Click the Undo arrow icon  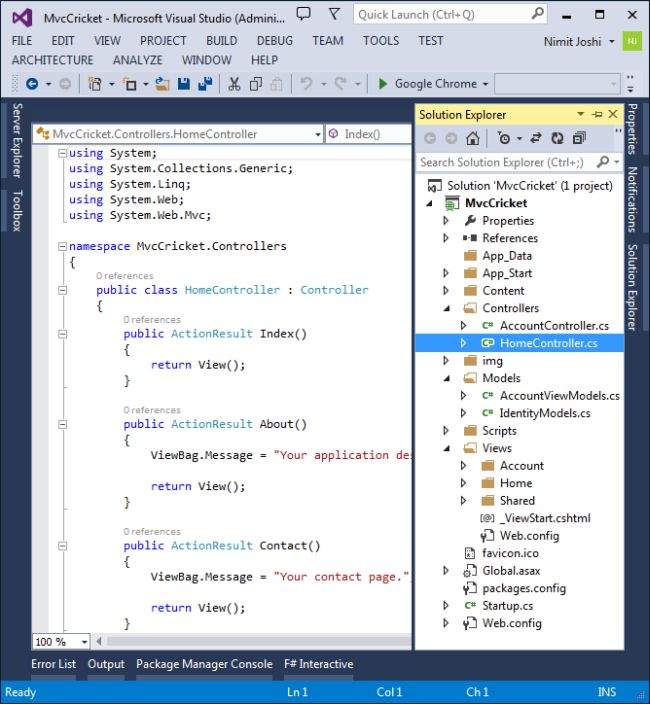coord(306,84)
